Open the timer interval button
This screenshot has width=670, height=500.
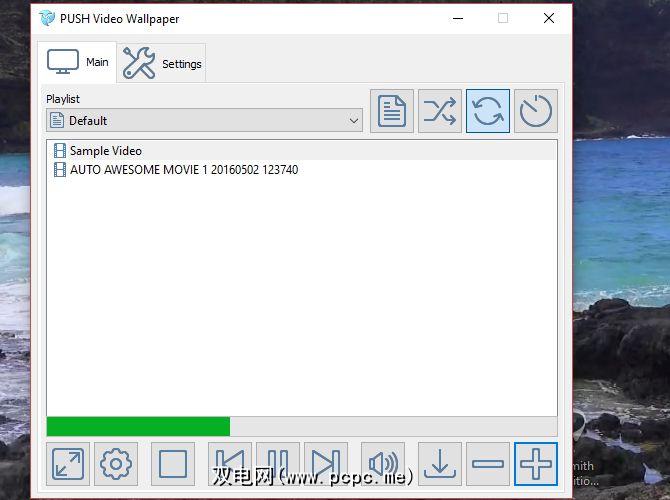coord(536,111)
